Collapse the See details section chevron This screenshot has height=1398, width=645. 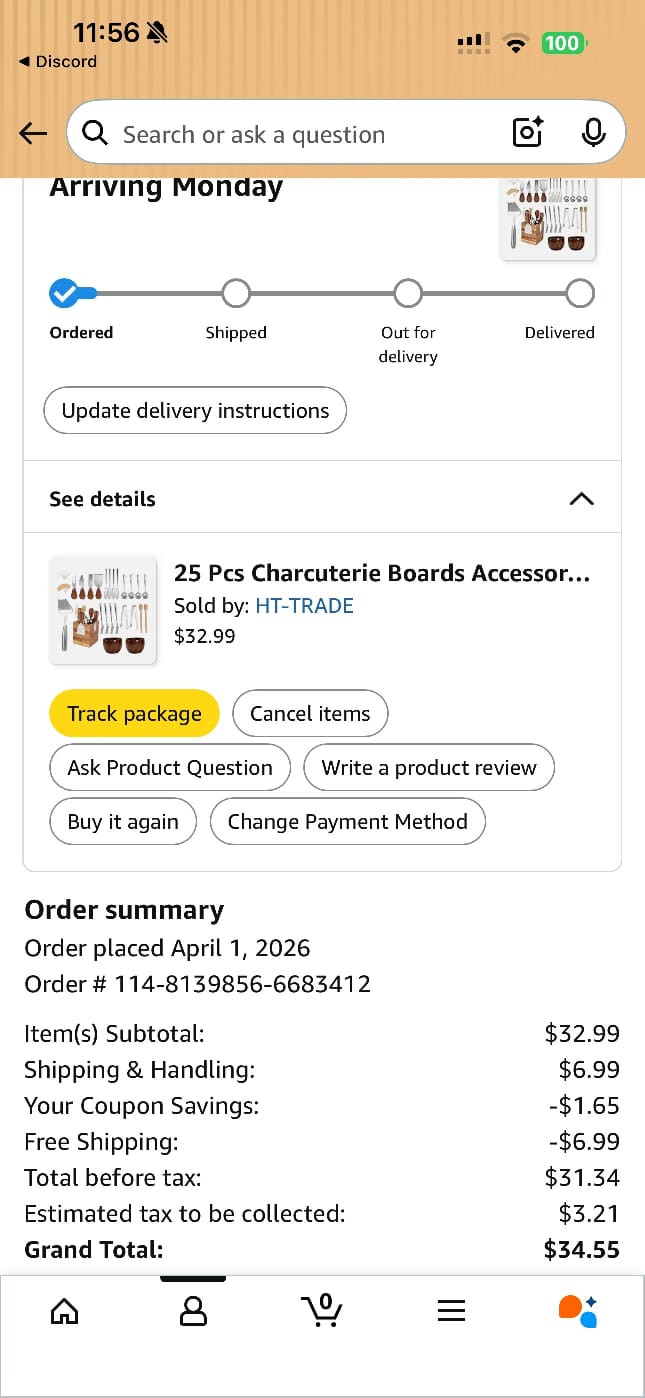pyautogui.click(x=581, y=499)
